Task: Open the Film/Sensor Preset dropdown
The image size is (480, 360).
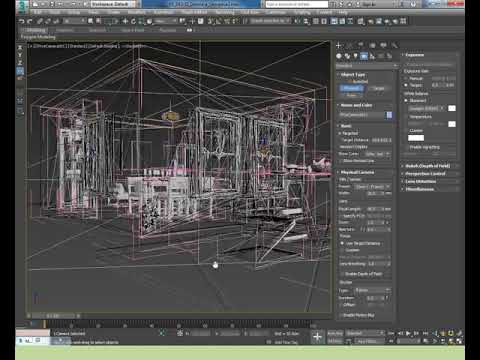Action: [372, 187]
